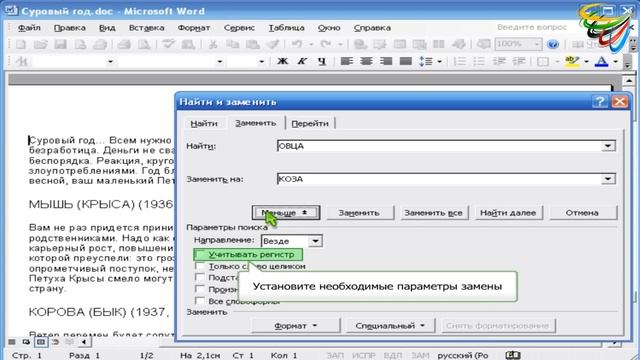Cut selection with the scissors icon
Viewport: 640px width, 360px height.
point(213,44)
